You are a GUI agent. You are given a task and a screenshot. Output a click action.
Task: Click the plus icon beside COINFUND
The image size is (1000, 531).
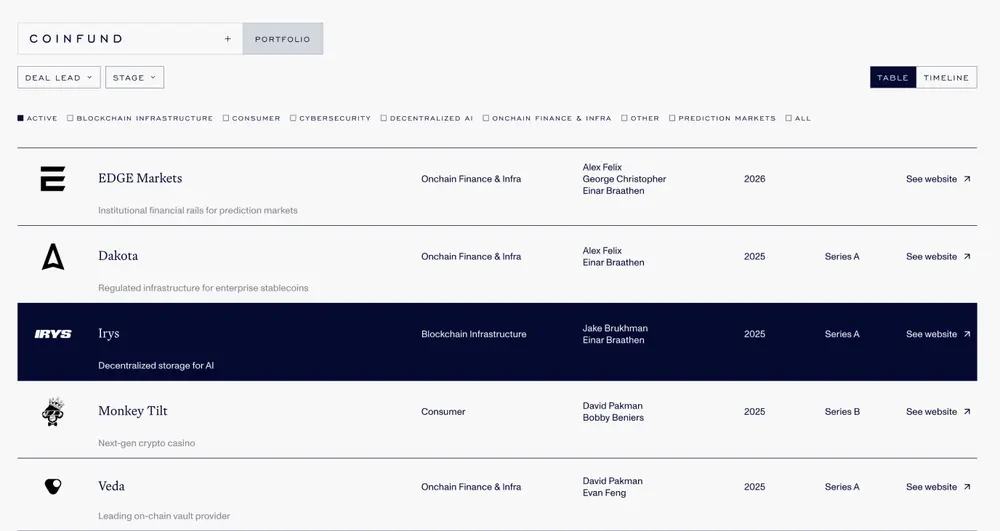pyautogui.click(x=228, y=39)
